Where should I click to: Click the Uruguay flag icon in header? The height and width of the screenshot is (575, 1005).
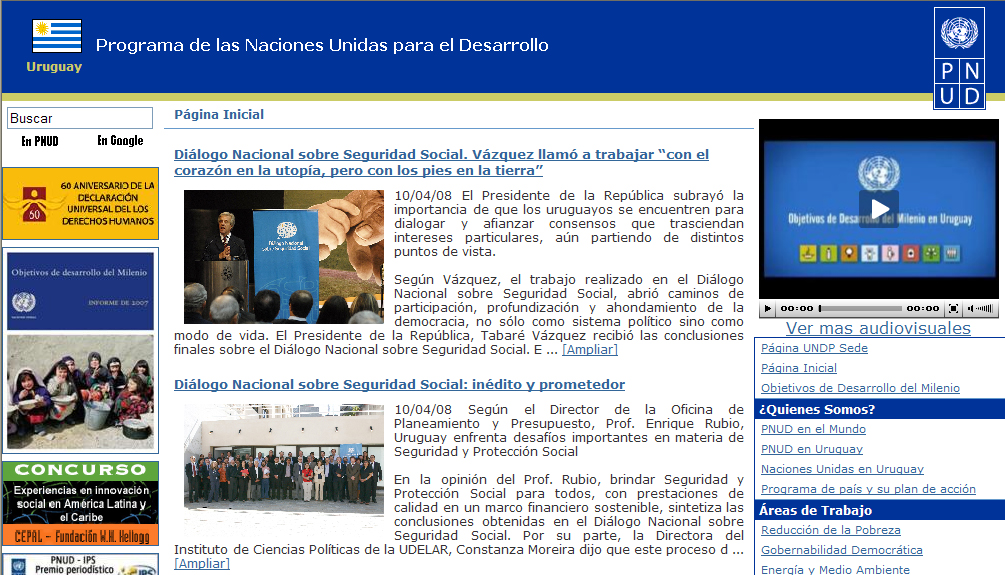(56, 37)
